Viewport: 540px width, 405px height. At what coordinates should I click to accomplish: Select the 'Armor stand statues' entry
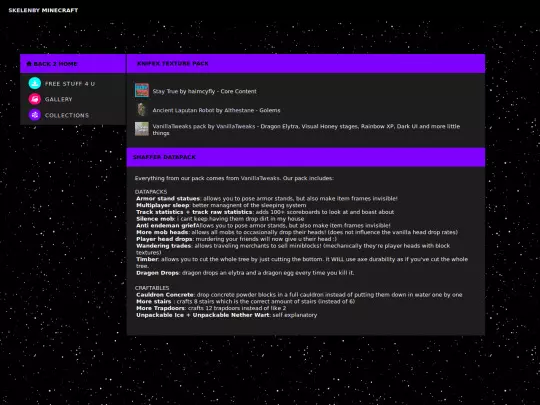[267, 199]
